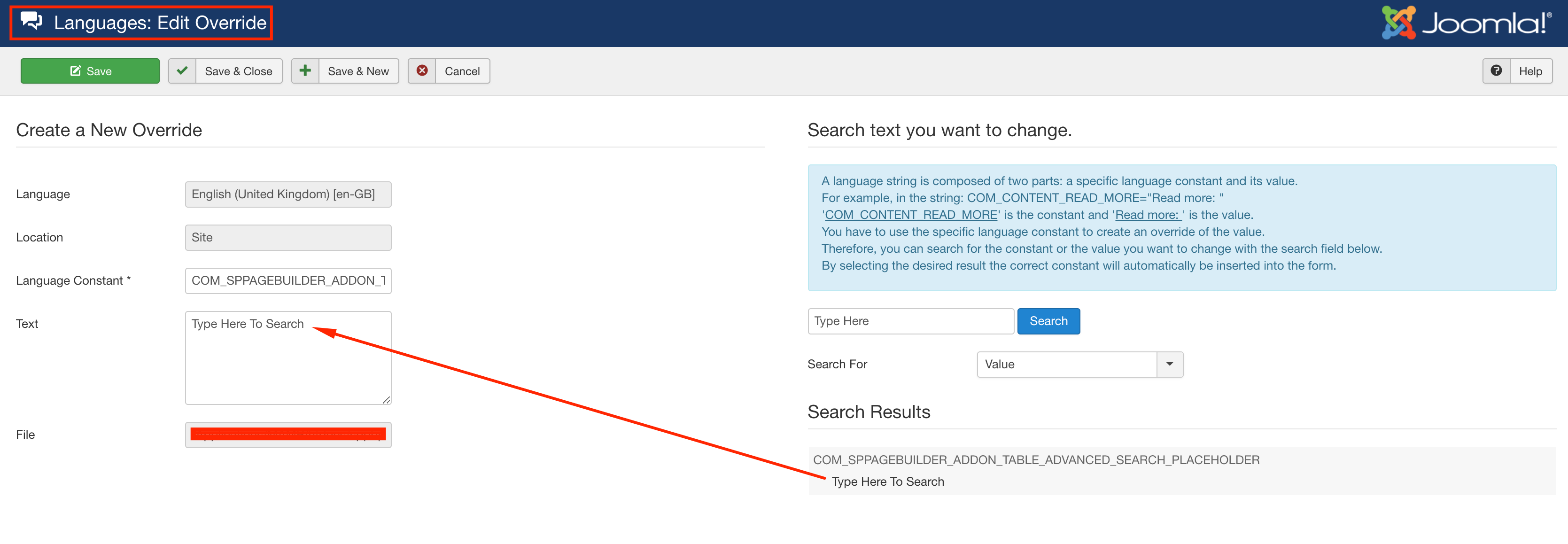Click the red X cancel icon

point(422,71)
